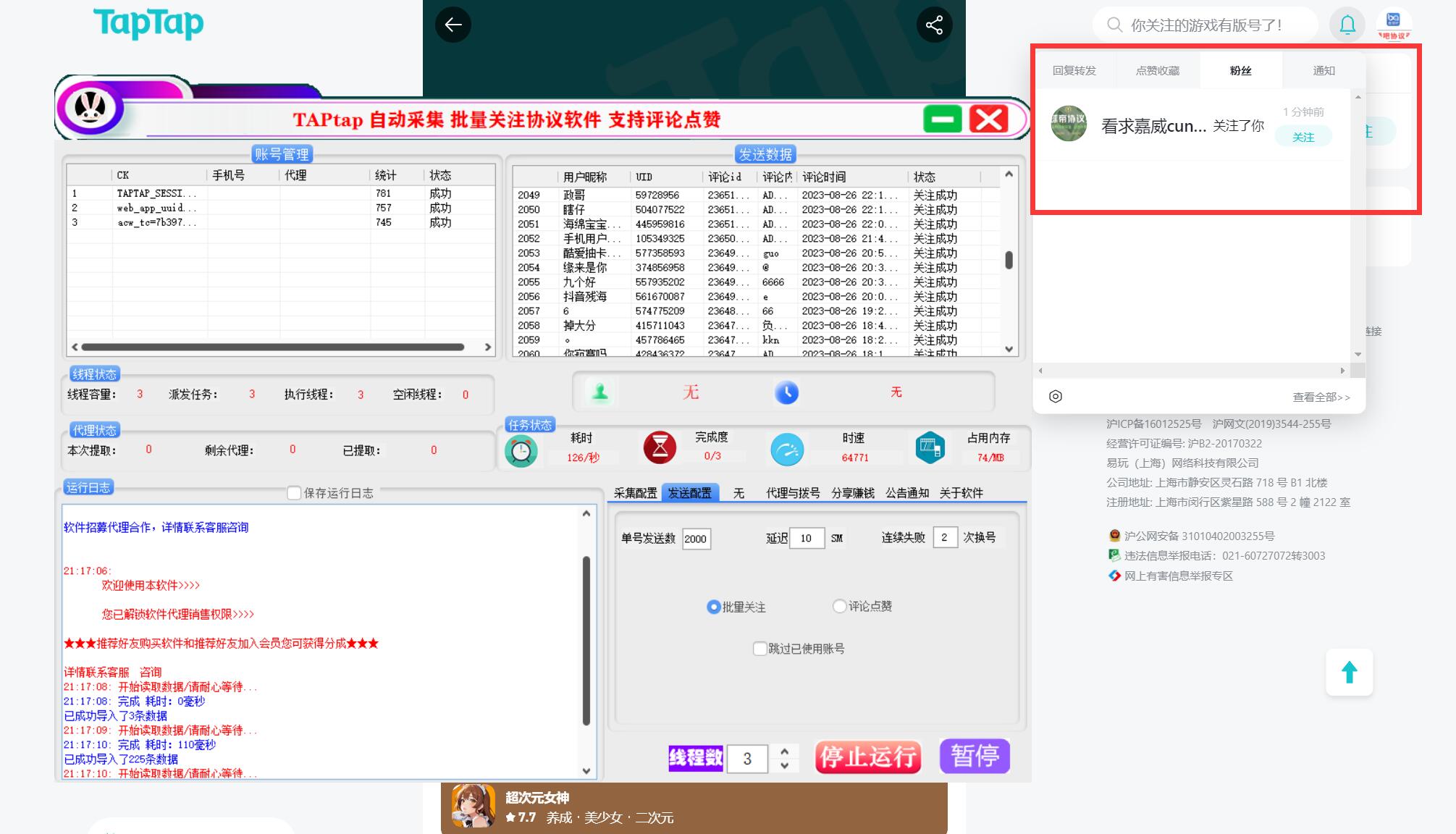Screen dimensions: 1456x834
Task: Click the memory usage icon
Action: pos(930,447)
